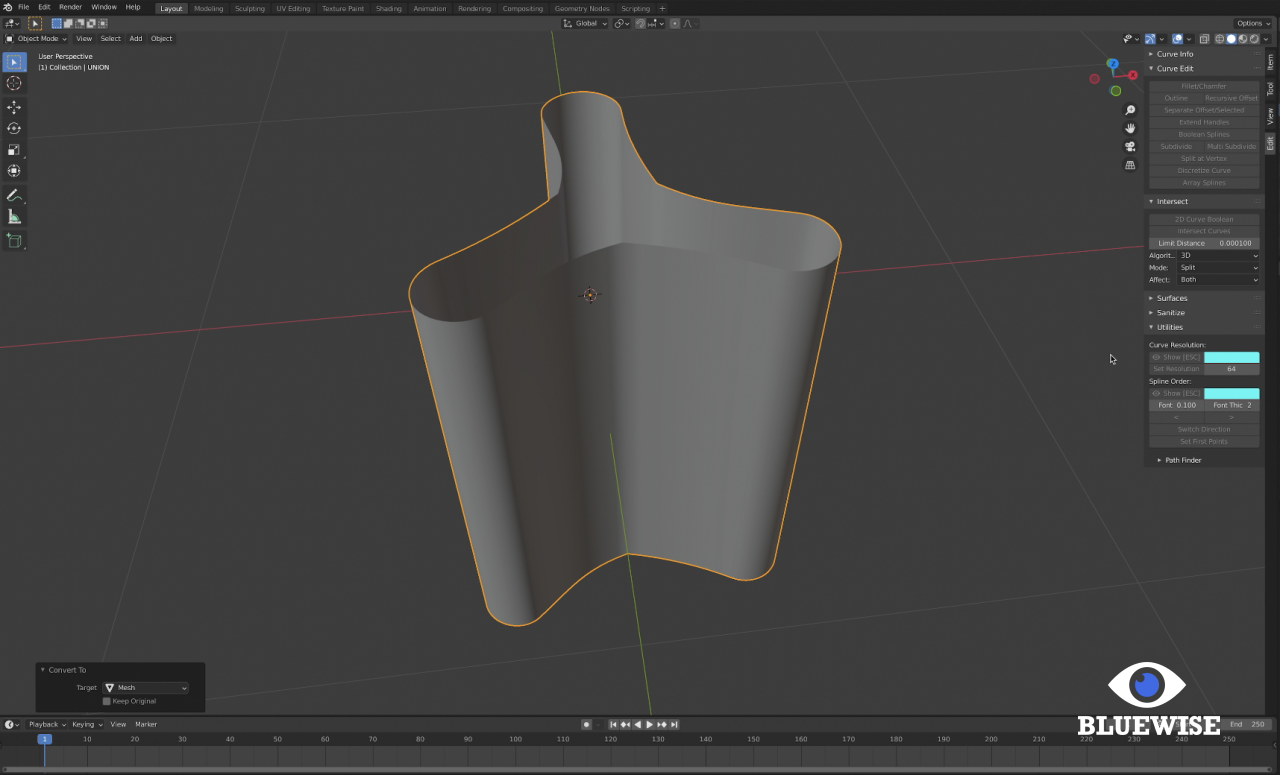Image resolution: width=1280 pixels, height=775 pixels.
Task: Switch to wireframe viewport shading
Action: pos(1220,39)
